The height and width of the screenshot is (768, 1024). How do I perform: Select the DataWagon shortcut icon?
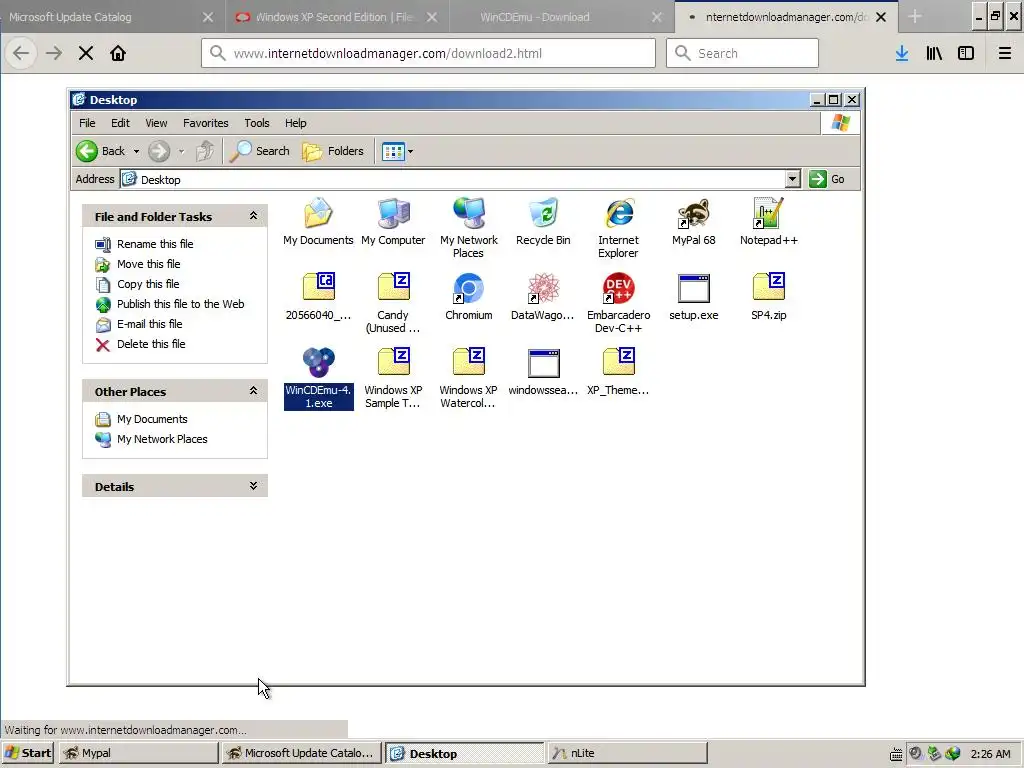(543, 288)
